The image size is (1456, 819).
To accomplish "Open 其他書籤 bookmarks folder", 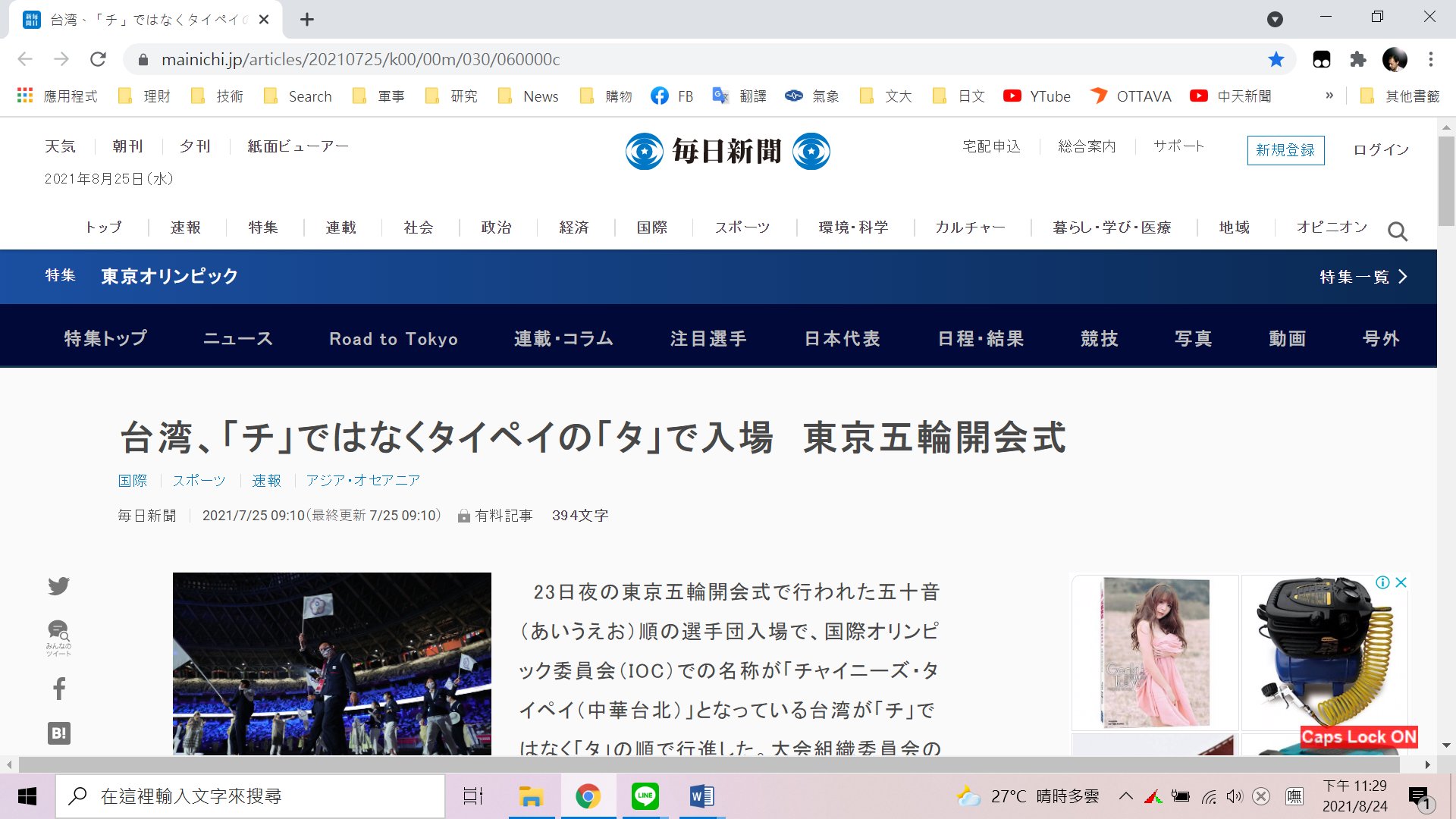I will point(1400,96).
